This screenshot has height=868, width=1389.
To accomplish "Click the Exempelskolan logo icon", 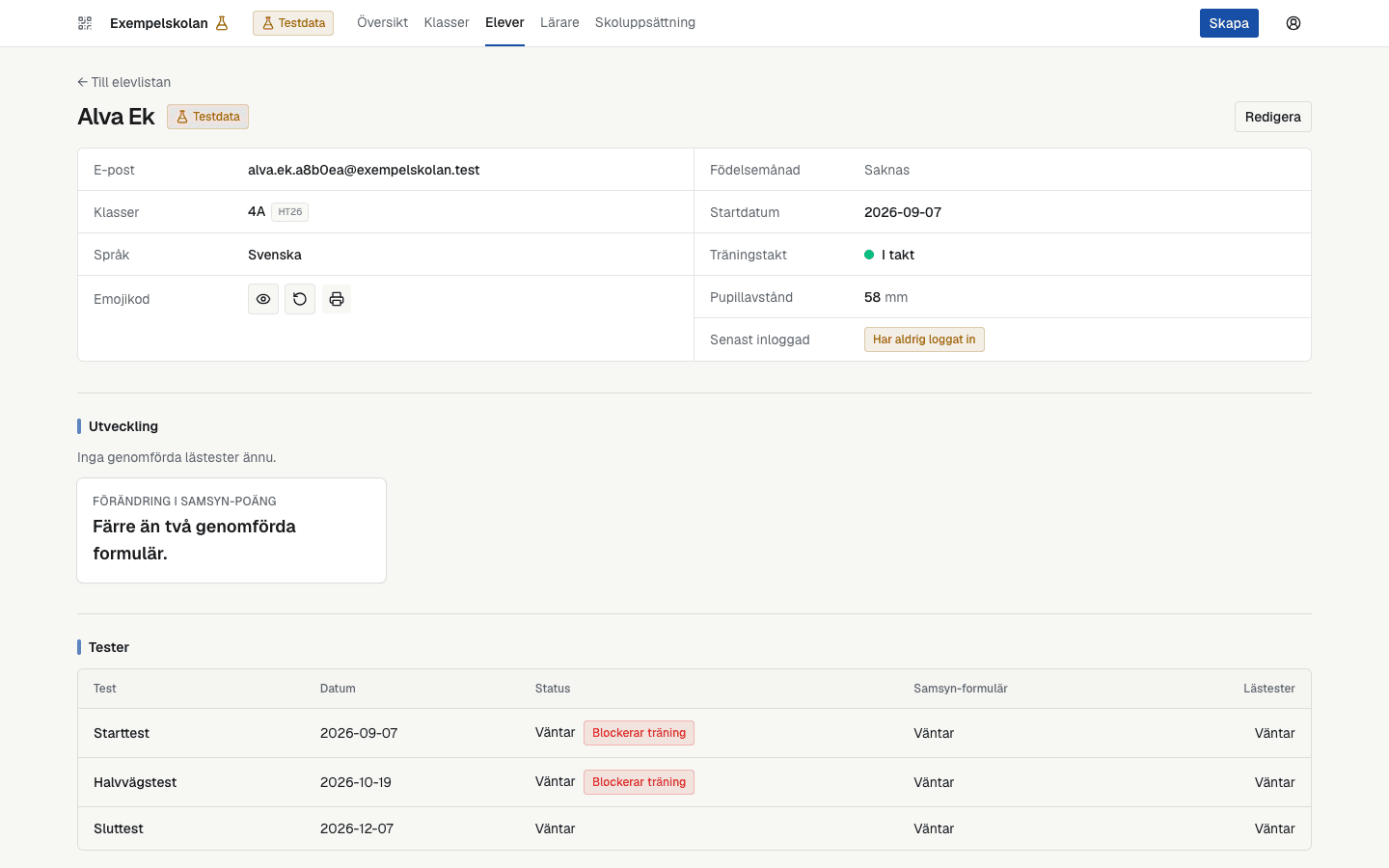I will pos(85,23).
